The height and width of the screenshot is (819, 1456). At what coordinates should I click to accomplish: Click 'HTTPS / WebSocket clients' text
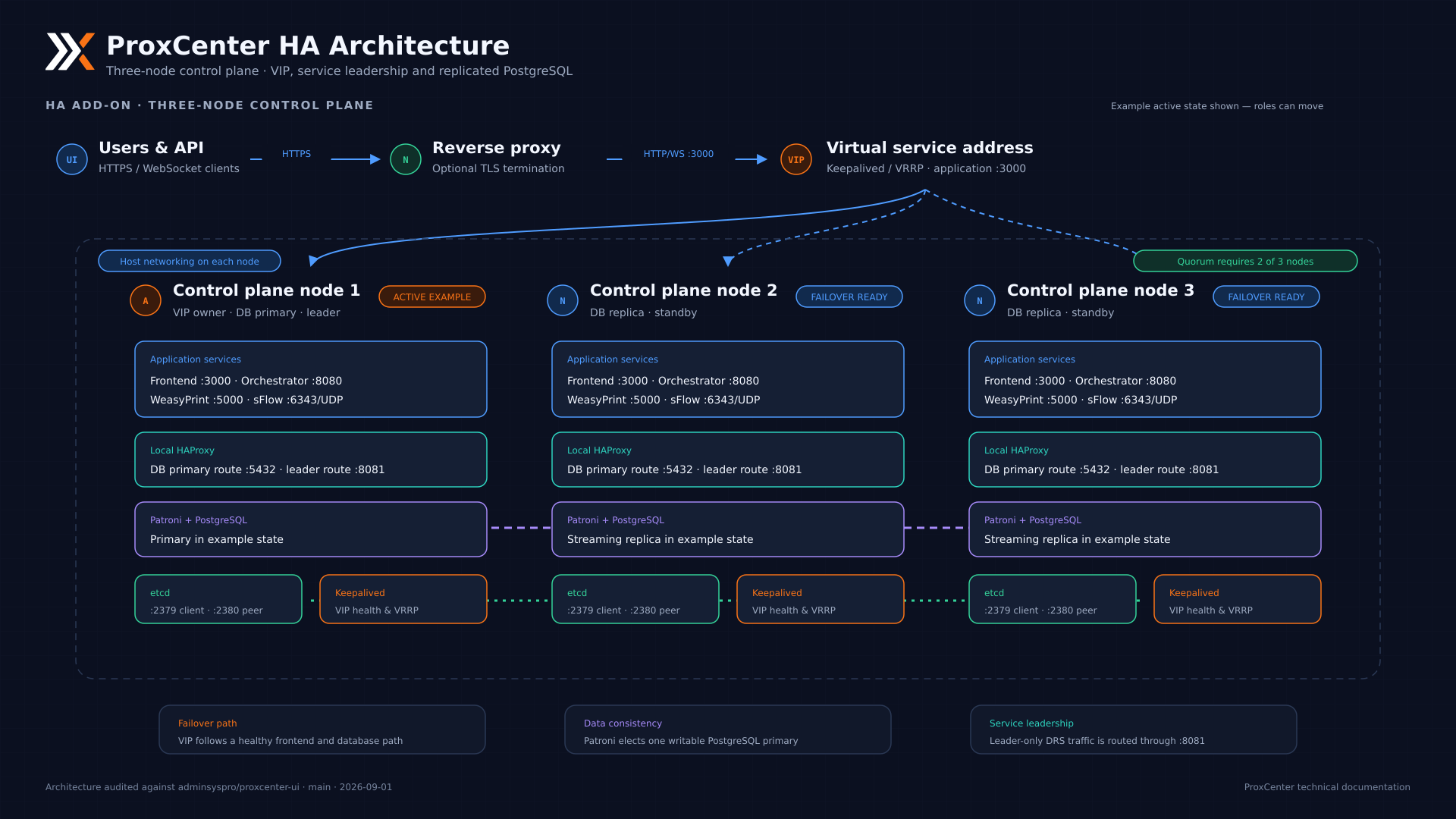[x=169, y=168]
